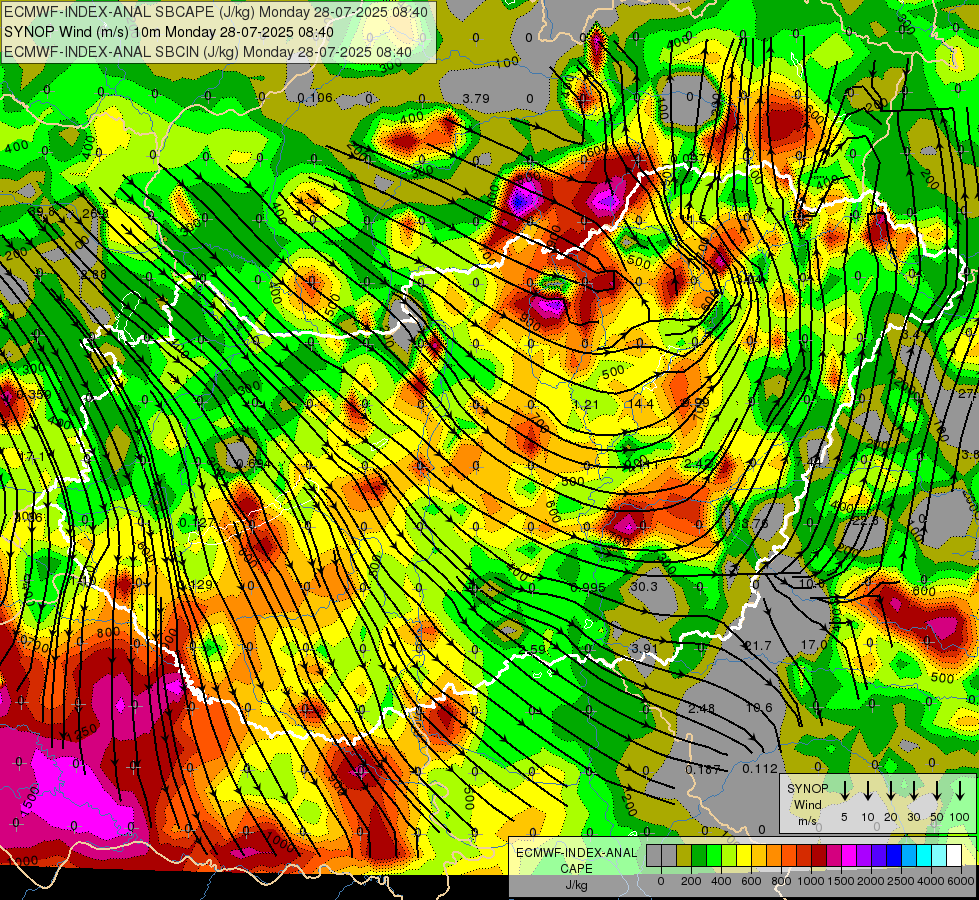Screen dimensions: 979x900
Task: Click the map value 2.68
Action: (94, 274)
